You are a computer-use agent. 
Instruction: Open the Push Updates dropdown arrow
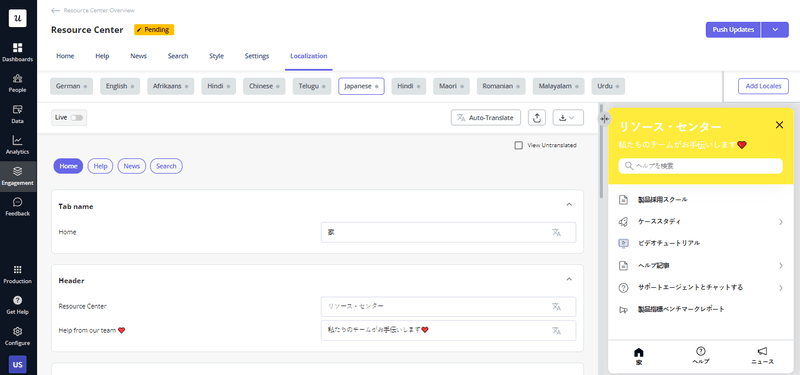click(775, 30)
